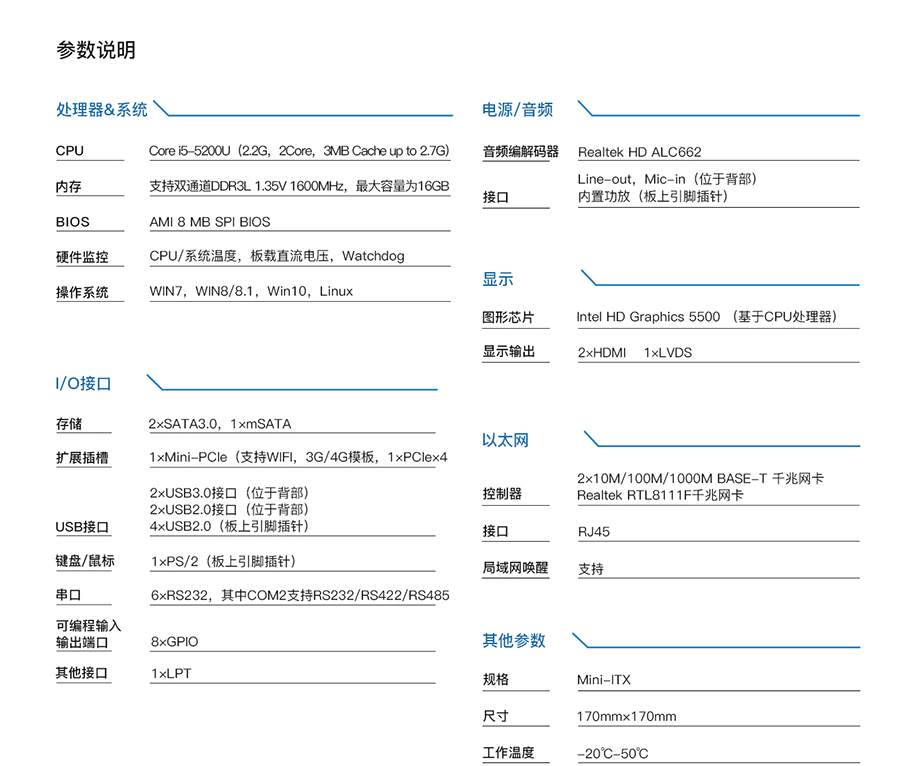Select the 6×RS232 serial port line
Screen dimensions: 915x766
click(x=299, y=595)
